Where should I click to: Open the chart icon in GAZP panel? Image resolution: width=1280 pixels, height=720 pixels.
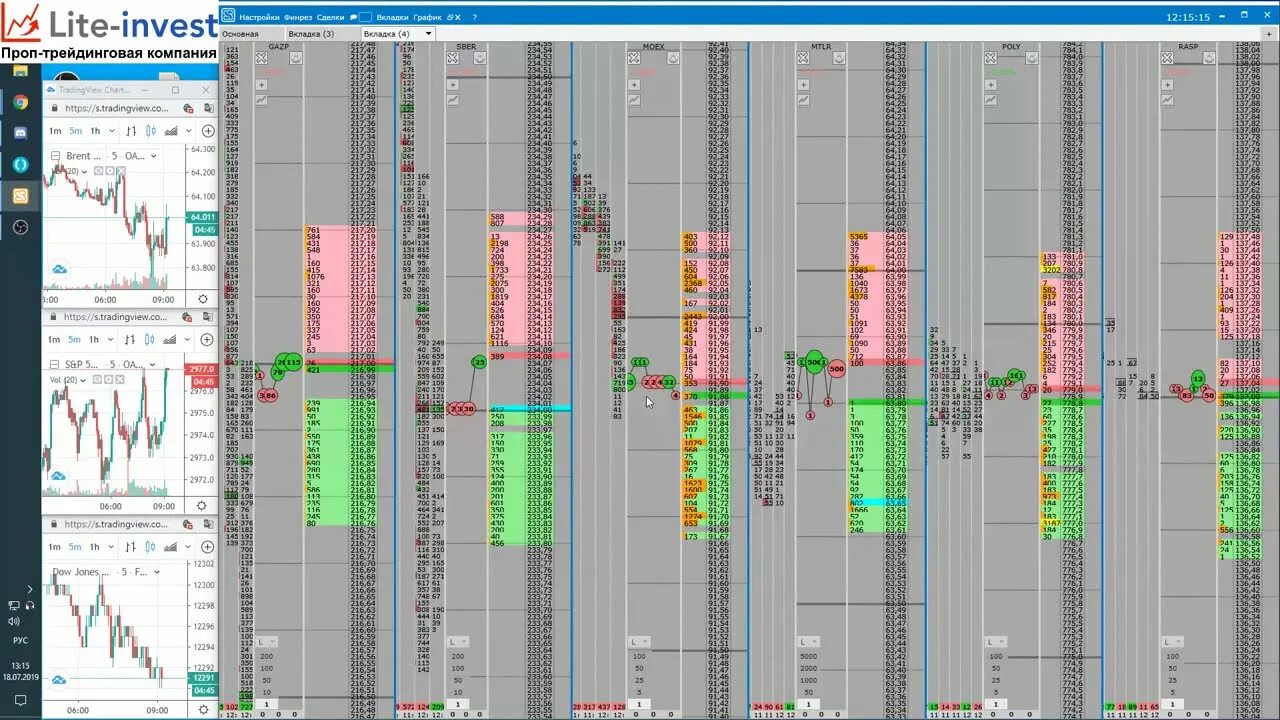(x=261, y=100)
